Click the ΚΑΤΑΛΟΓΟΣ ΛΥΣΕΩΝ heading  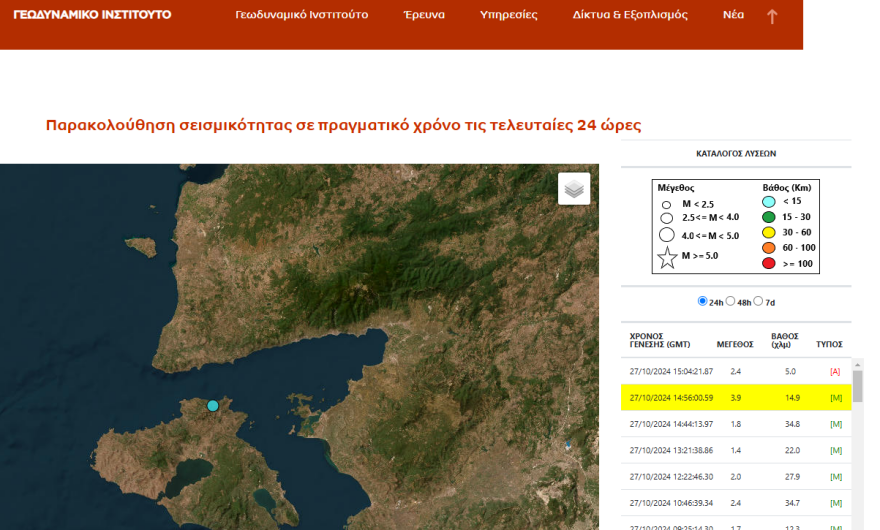click(x=736, y=153)
